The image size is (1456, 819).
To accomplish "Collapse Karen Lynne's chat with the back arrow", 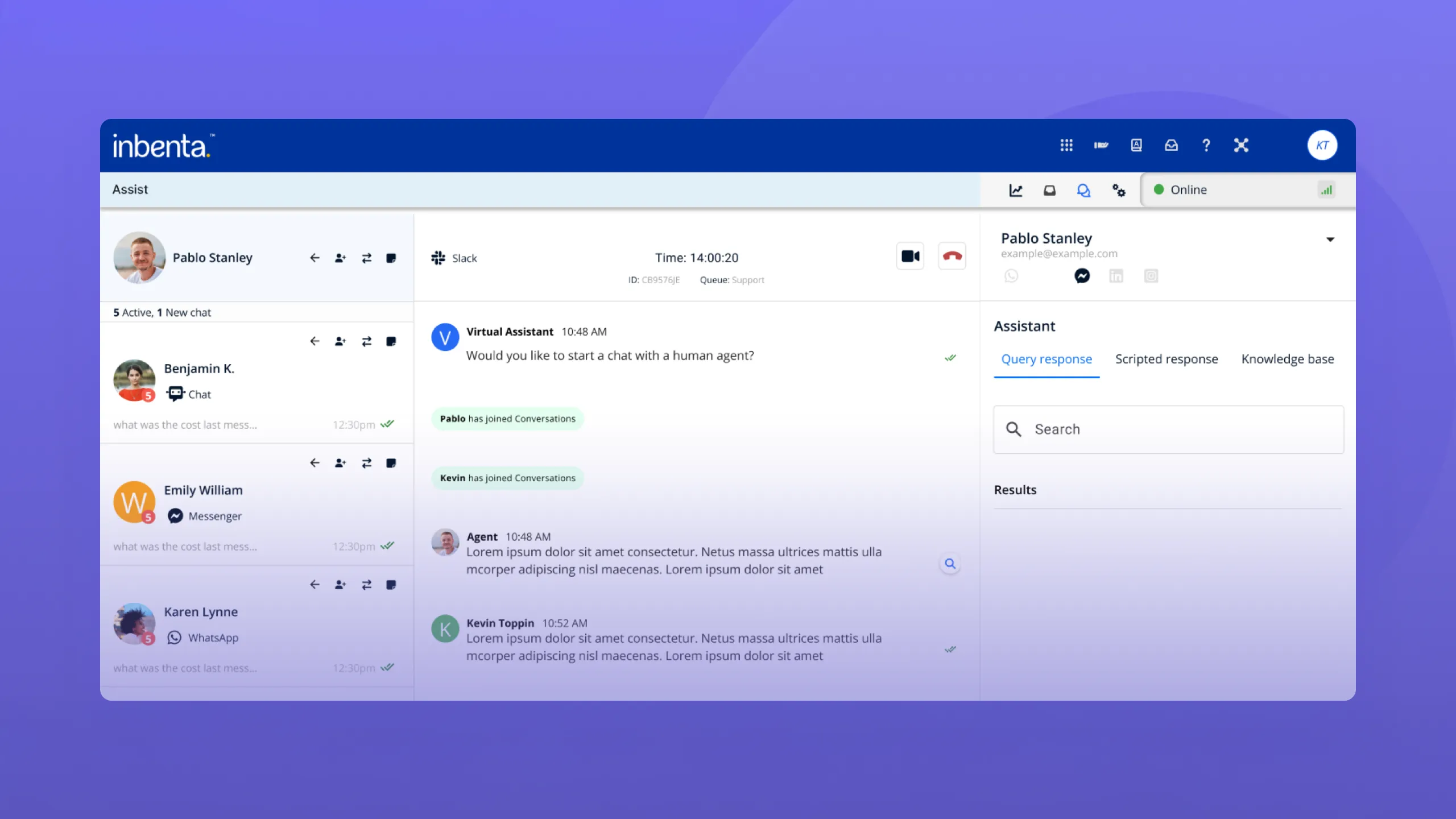I will point(315,584).
